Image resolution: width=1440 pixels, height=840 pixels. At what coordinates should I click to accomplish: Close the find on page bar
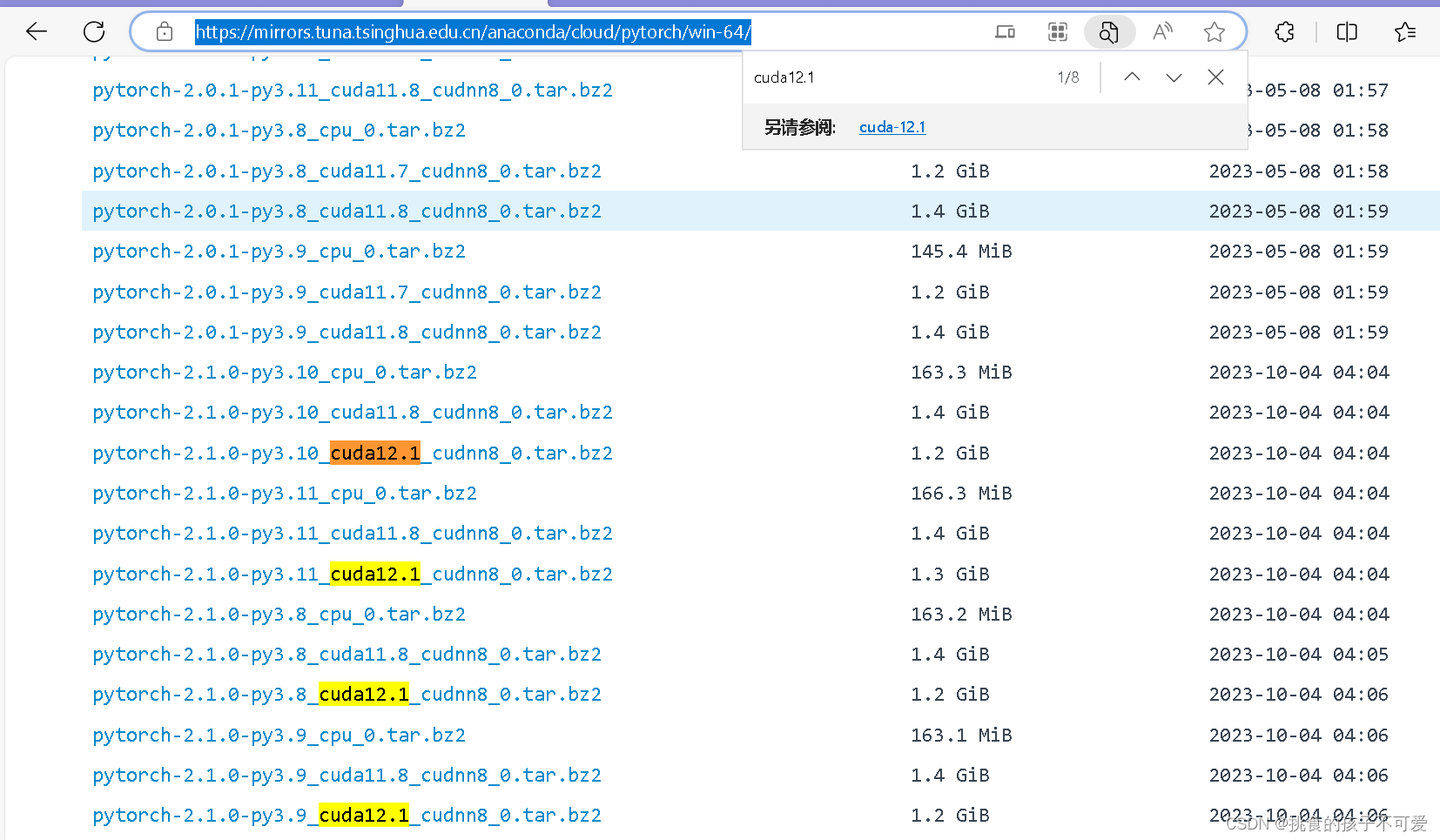pyautogui.click(x=1216, y=77)
